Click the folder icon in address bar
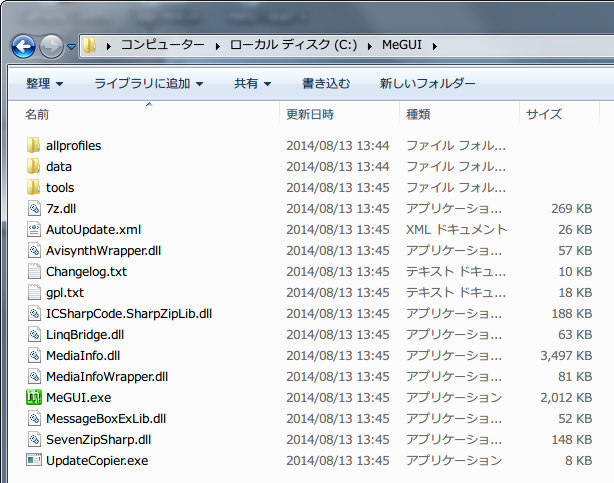 pos(90,45)
